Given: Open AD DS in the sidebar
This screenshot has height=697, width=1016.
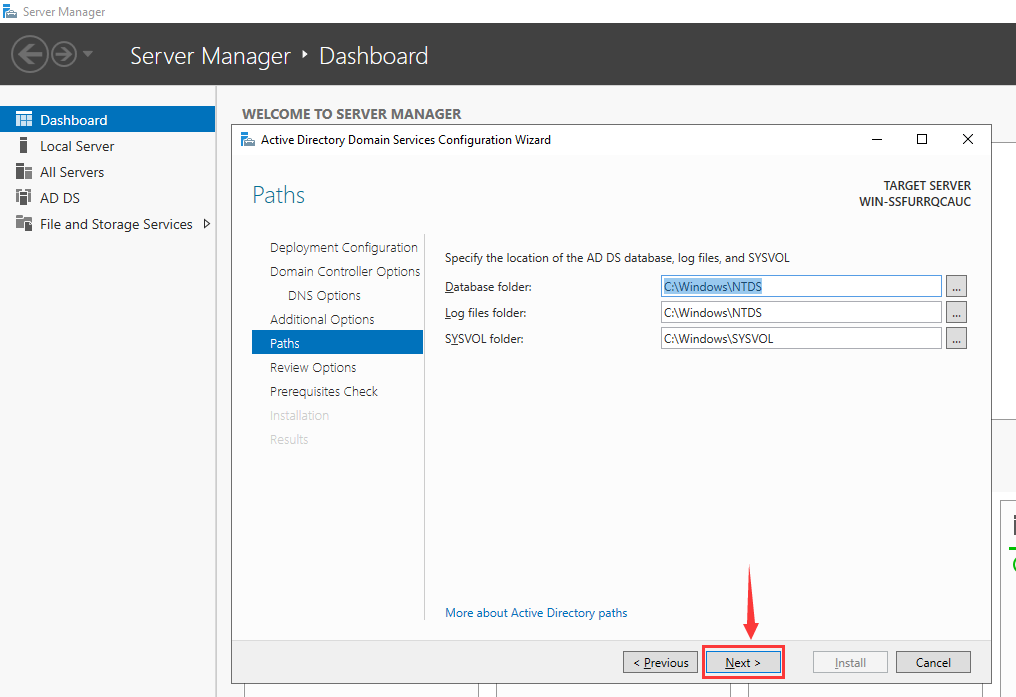Looking at the screenshot, I should click(x=60, y=198).
